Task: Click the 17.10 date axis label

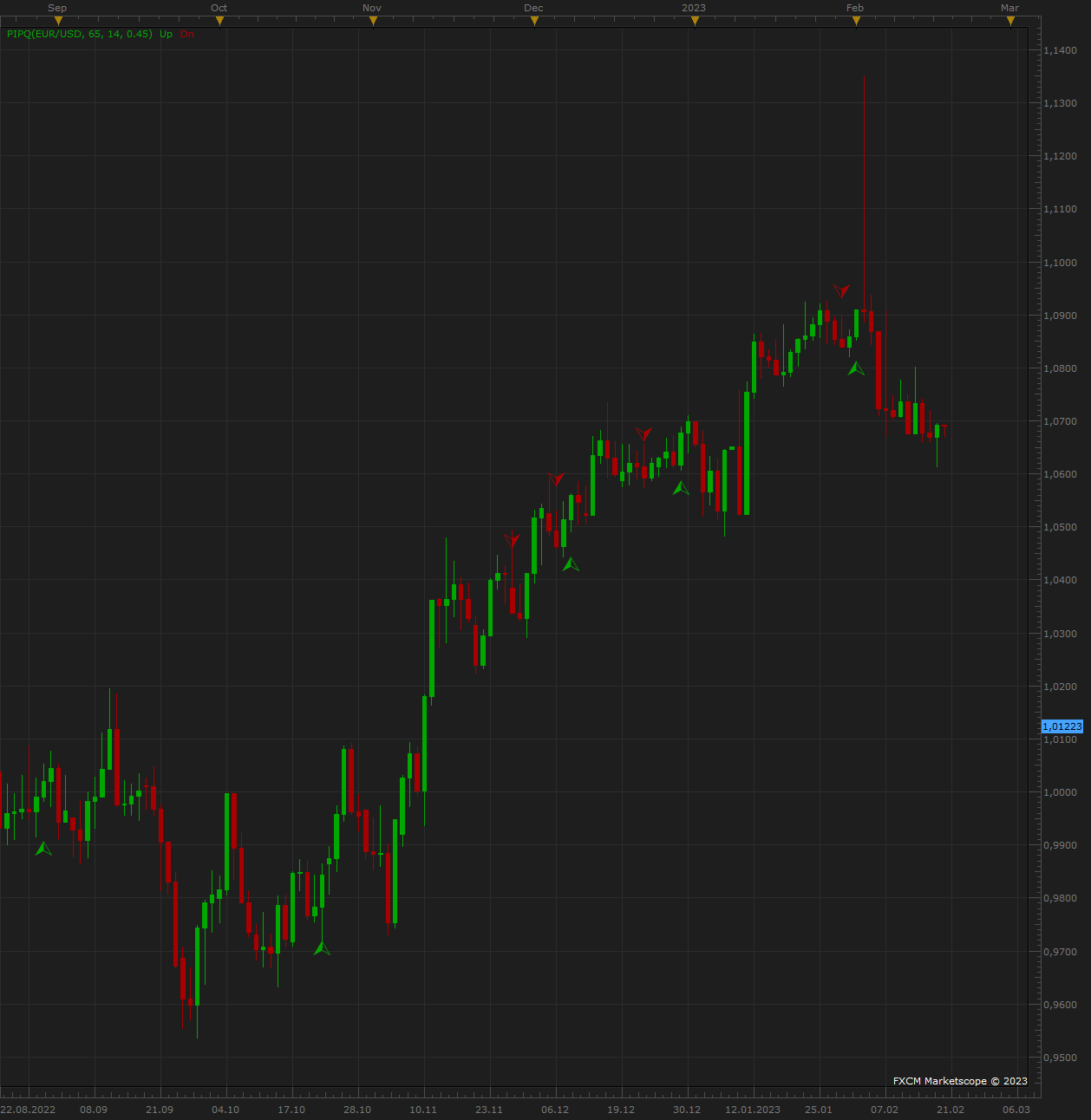Action: pyautogui.click(x=291, y=1110)
